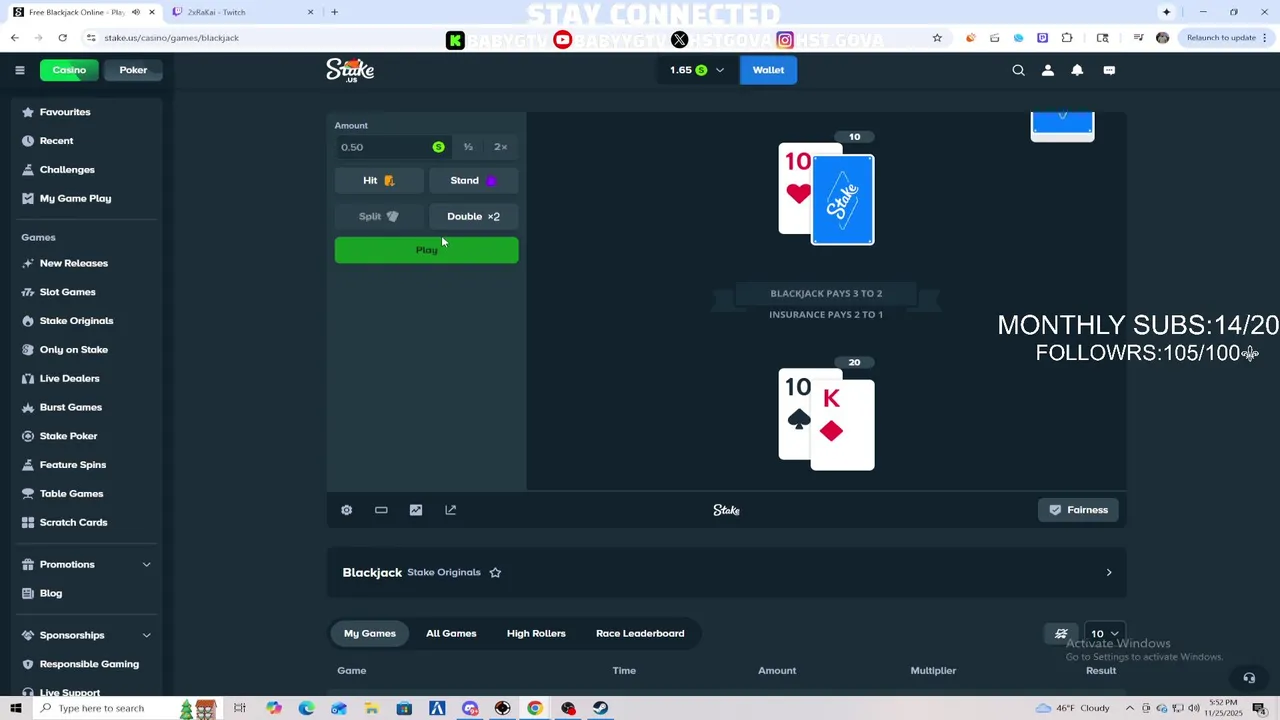Open game settings gear icon
Image resolution: width=1280 pixels, height=720 pixels.
coord(347,510)
